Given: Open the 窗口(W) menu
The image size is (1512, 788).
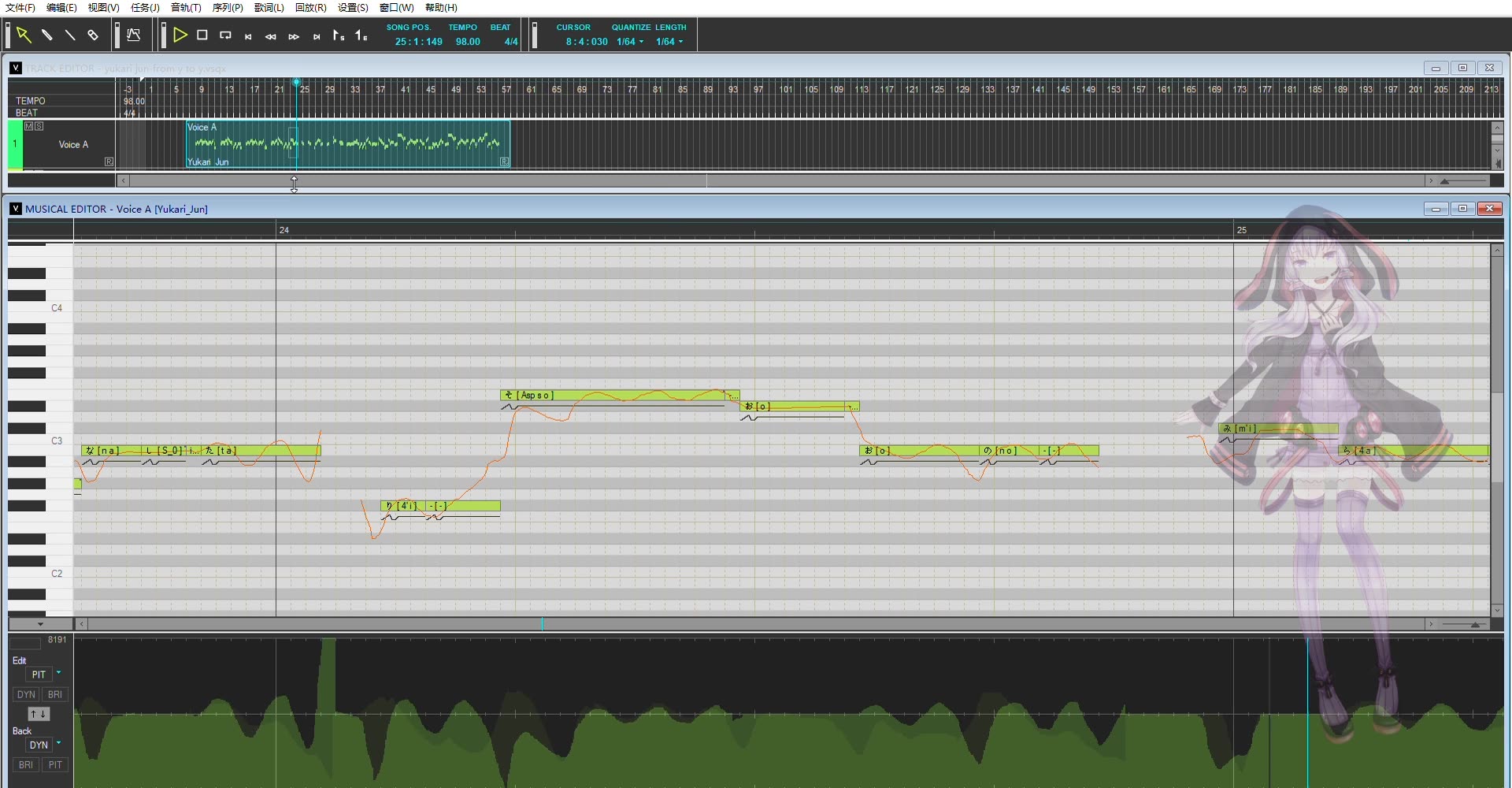Looking at the screenshot, I should [396, 8].
